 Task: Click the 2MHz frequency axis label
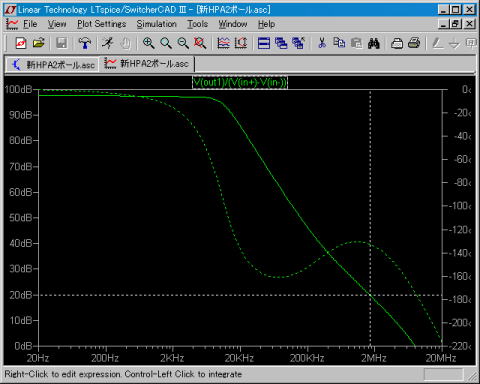(373, 358)
